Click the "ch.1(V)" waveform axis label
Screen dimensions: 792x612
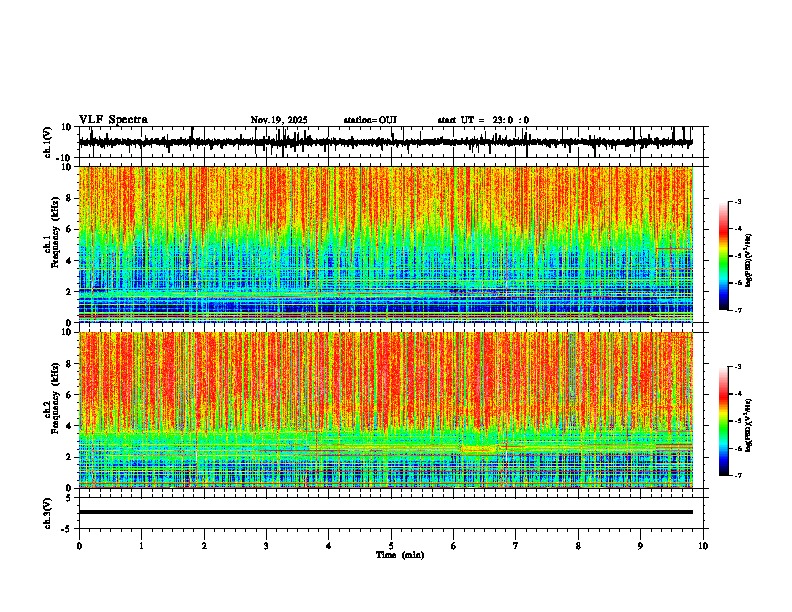point(48,142)
